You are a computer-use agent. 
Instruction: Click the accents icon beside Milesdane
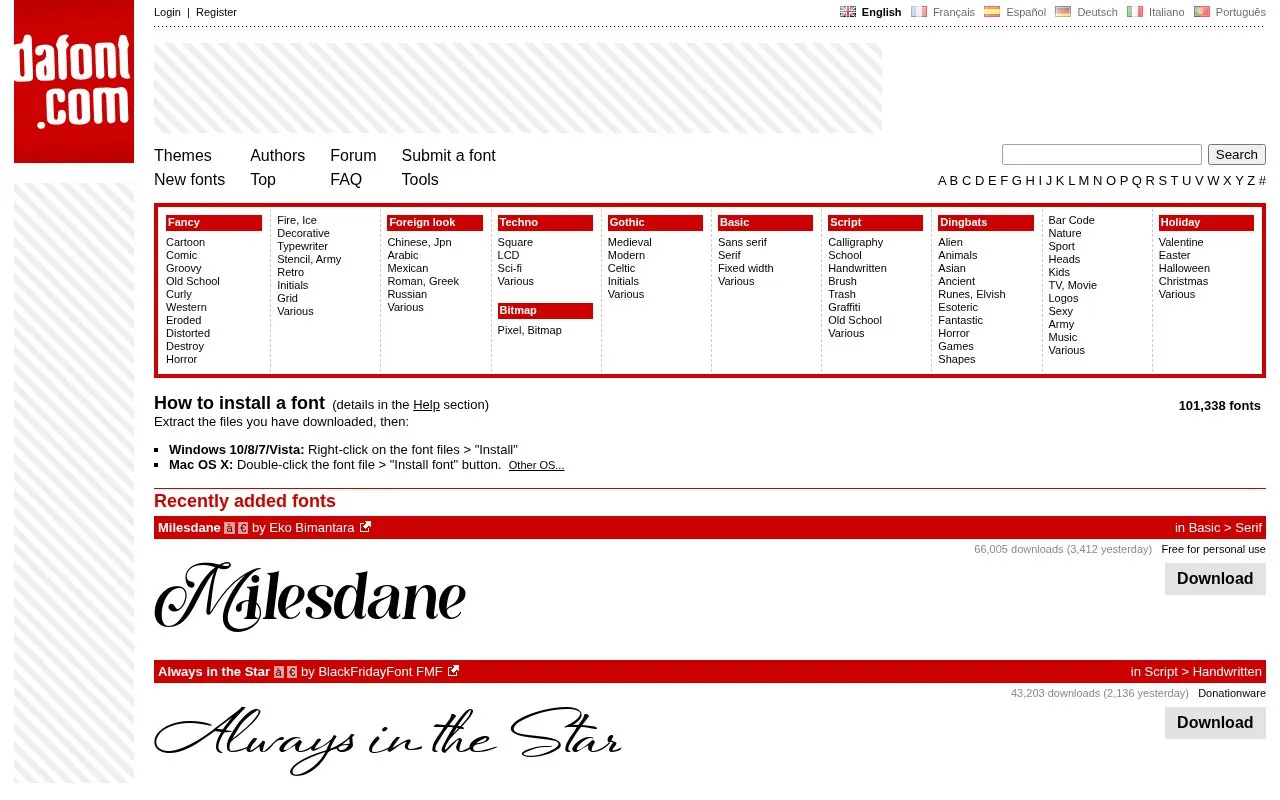coord(229,528)
